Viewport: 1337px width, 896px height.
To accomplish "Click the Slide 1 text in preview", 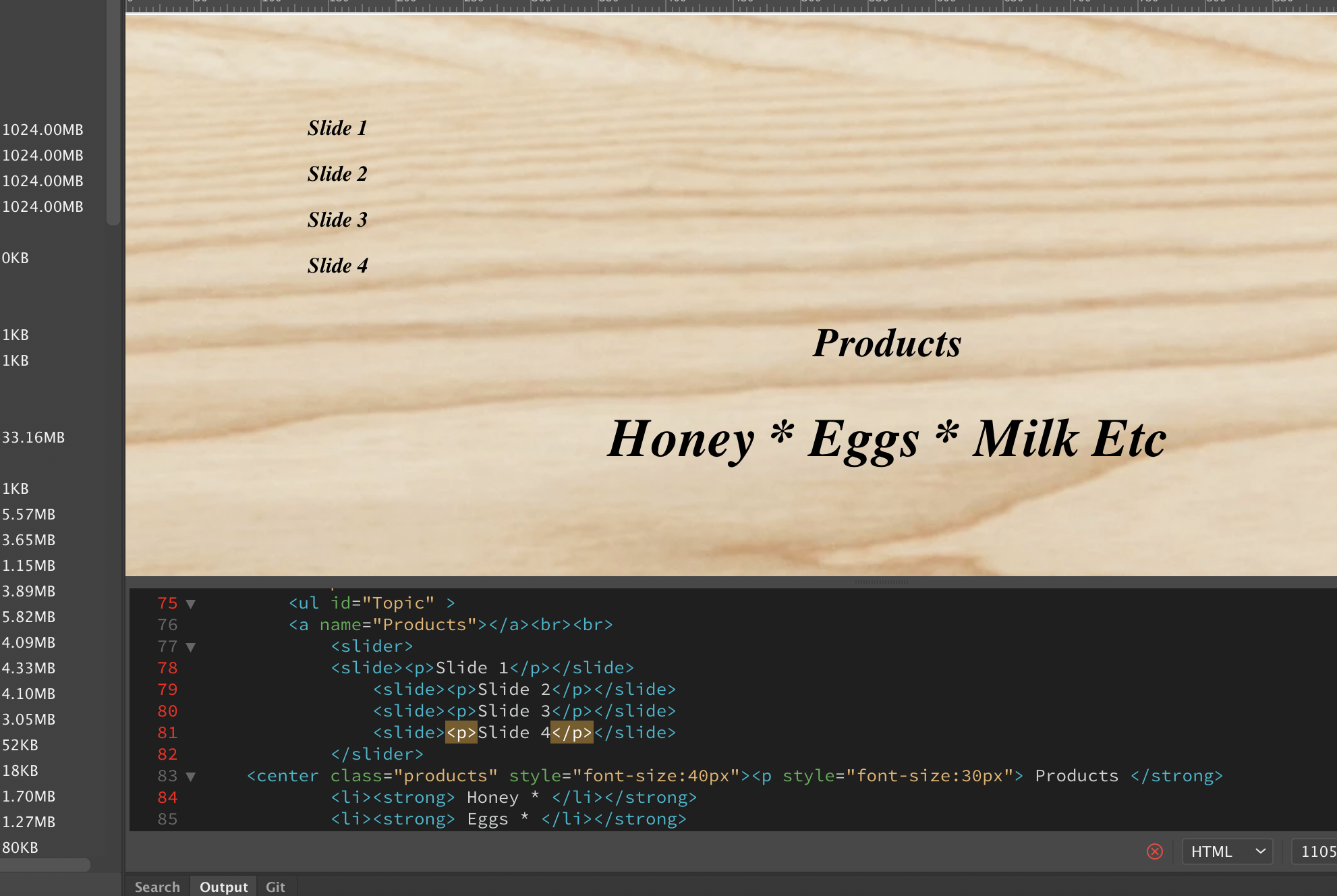I will 338,128.
